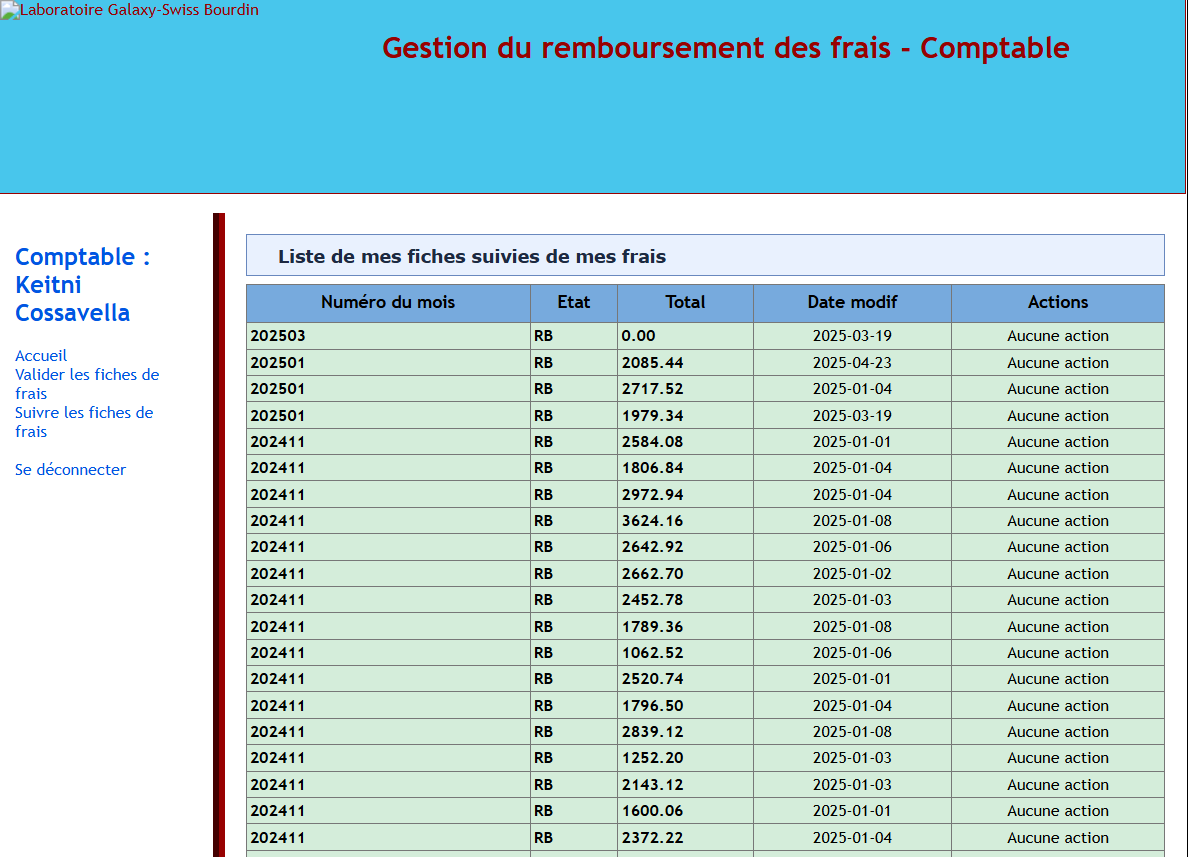The width and height of the screenshot is (1188, 857).
Task: Click total 1252.20 cell
Action: [686, 758]
